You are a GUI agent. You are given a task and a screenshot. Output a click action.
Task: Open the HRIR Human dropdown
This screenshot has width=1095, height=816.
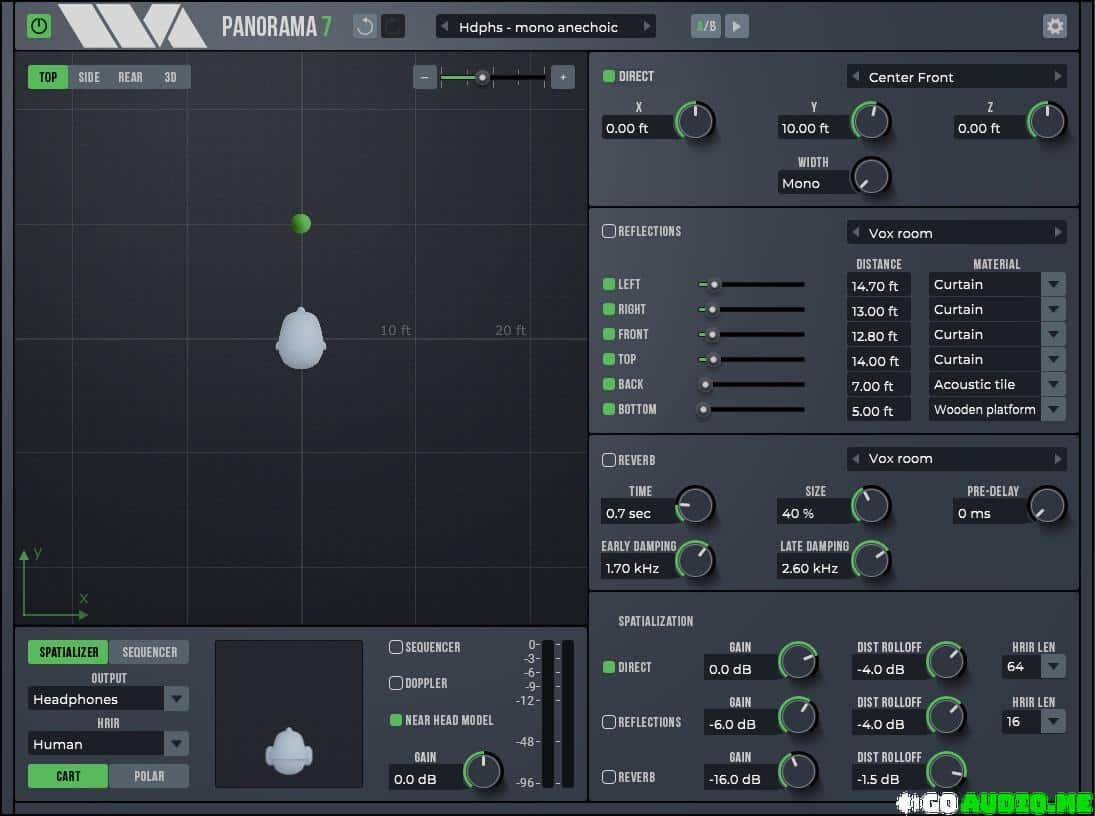108,744
